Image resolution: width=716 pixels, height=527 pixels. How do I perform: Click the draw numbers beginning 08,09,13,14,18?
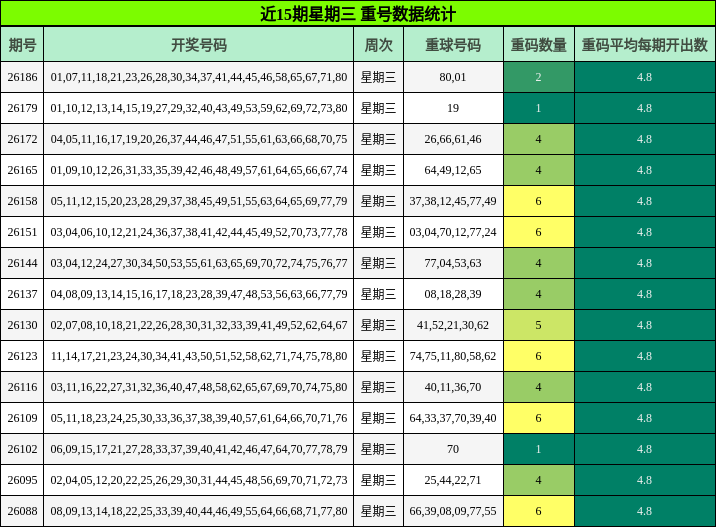click(199, 511)
